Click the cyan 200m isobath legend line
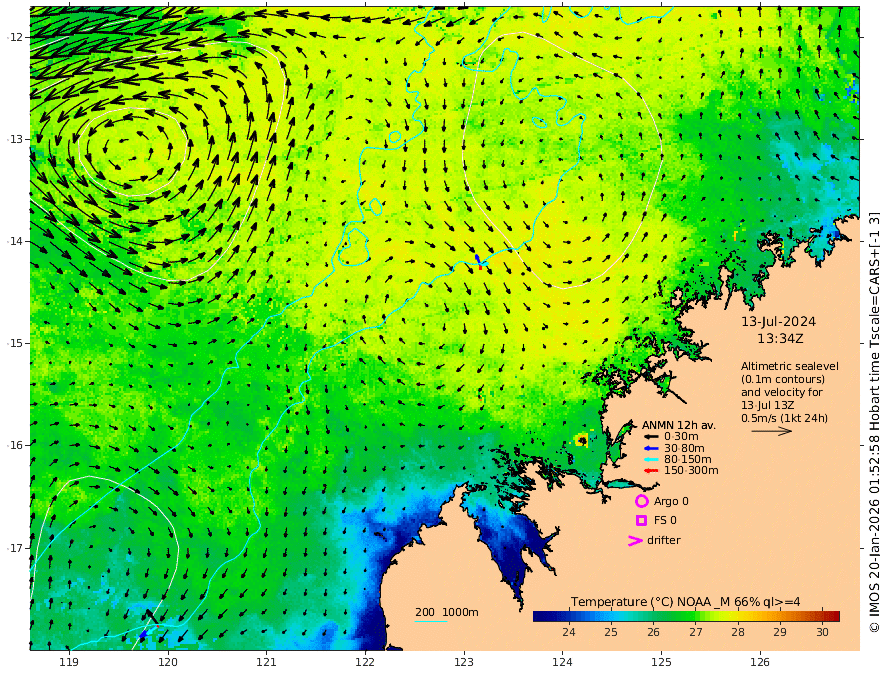Image resolution: width=880 pixels, height=680 pixels. coord(431,621)
